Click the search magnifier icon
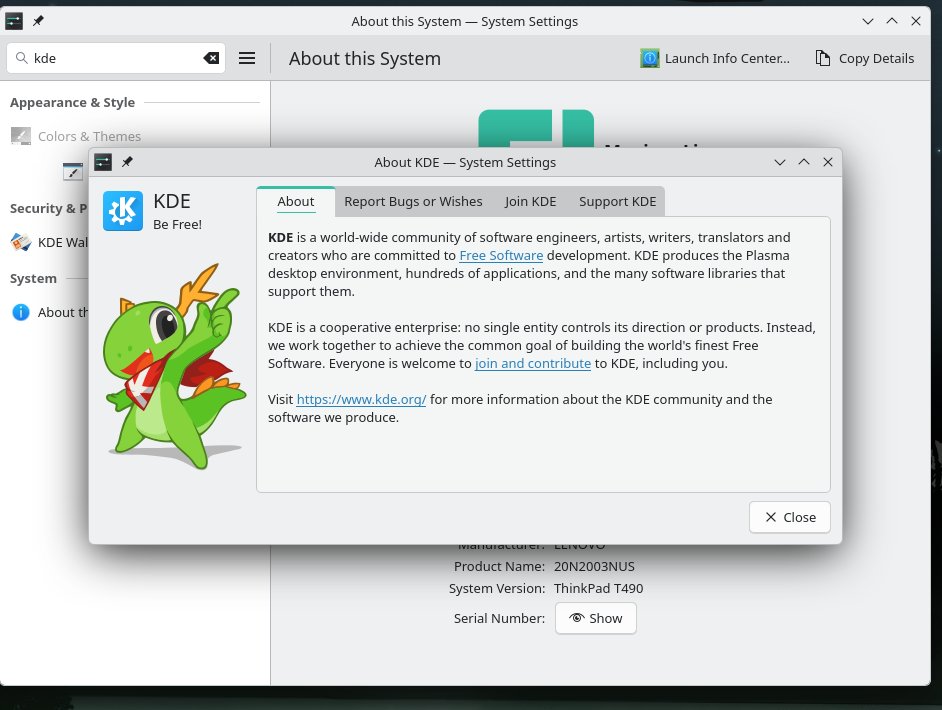This screenshot has width=942, height=710. (x=22, y=58)
